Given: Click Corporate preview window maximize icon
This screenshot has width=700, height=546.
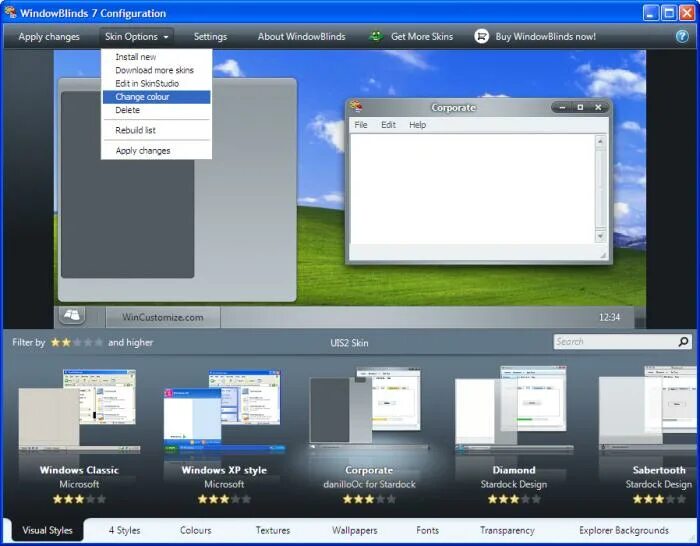Looking at the screenshot, I should pos(580,108).
